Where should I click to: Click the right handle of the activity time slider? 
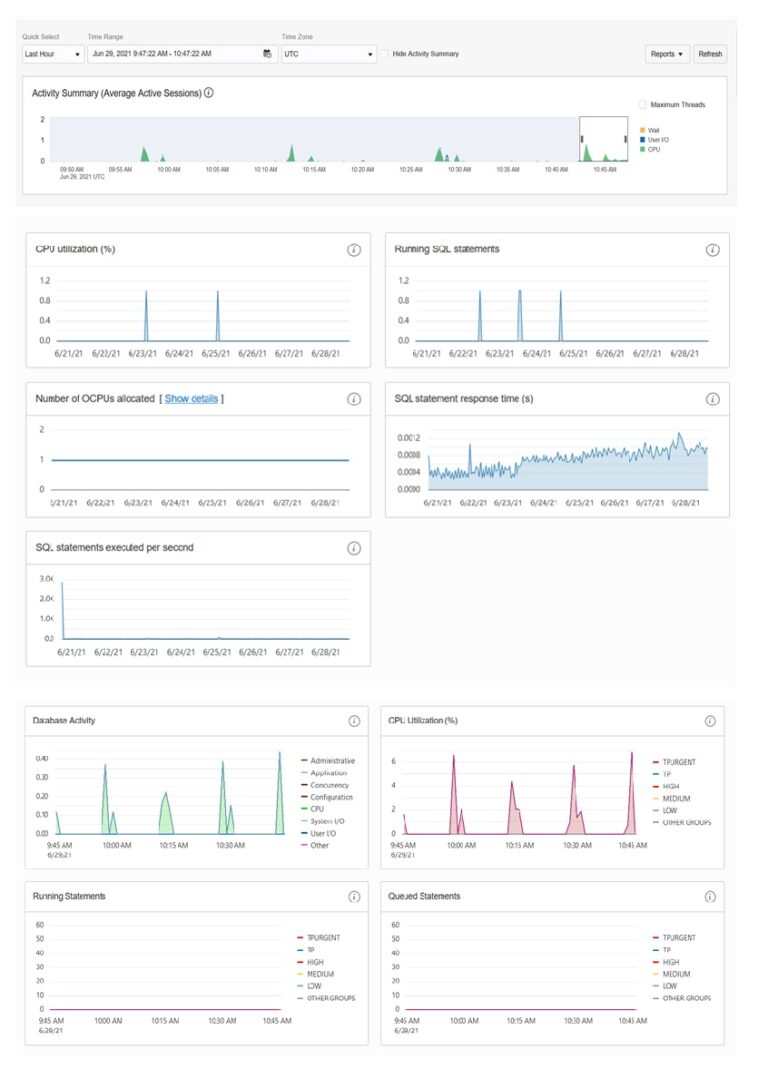(626, 138)
